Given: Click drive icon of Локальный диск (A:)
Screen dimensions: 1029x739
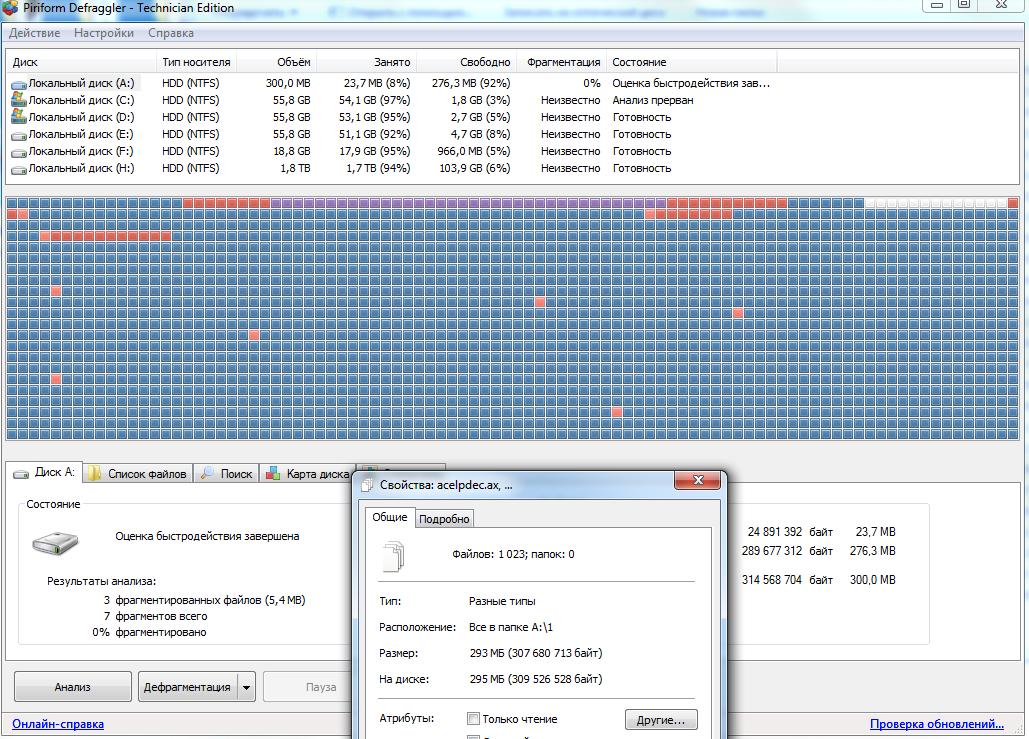Looking at the screenshot, I should coord(18,84).
